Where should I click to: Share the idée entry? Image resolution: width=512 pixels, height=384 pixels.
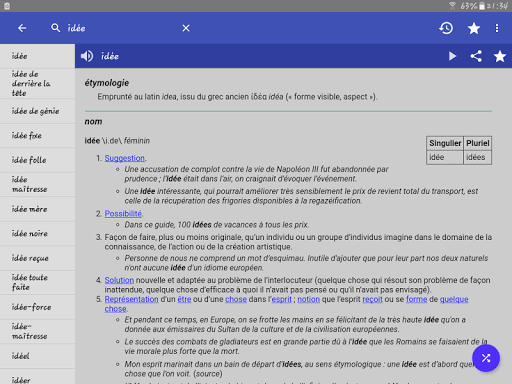click(x=476, y=56)
